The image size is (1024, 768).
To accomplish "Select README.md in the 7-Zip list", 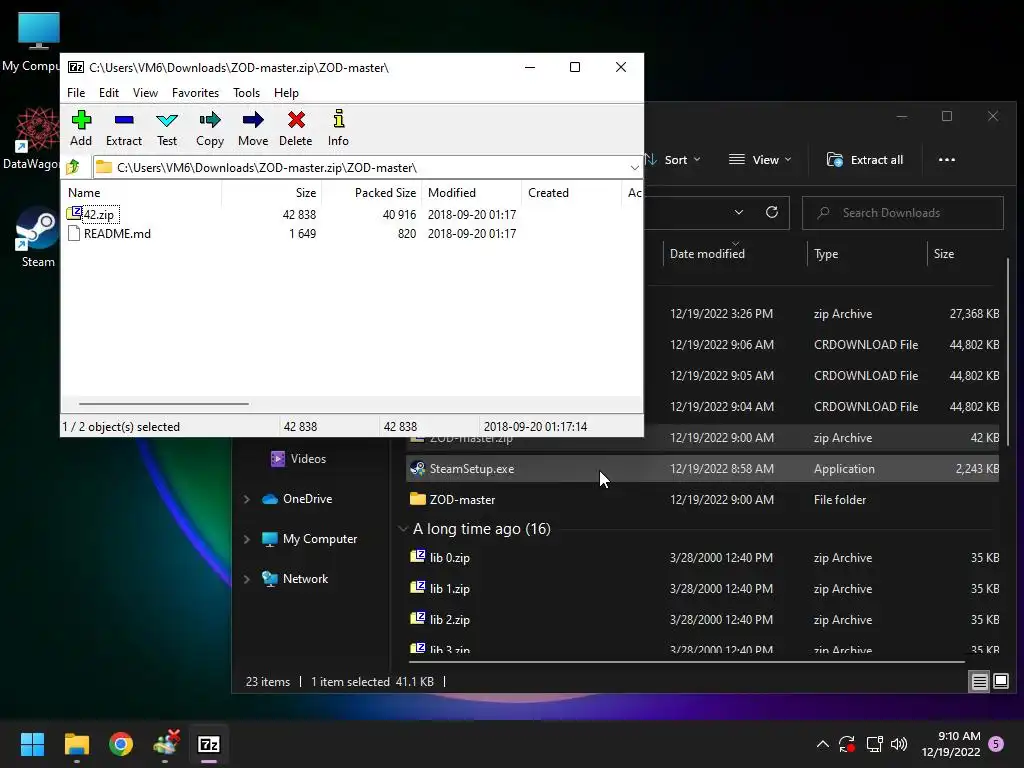I will (x=110, y=233).
